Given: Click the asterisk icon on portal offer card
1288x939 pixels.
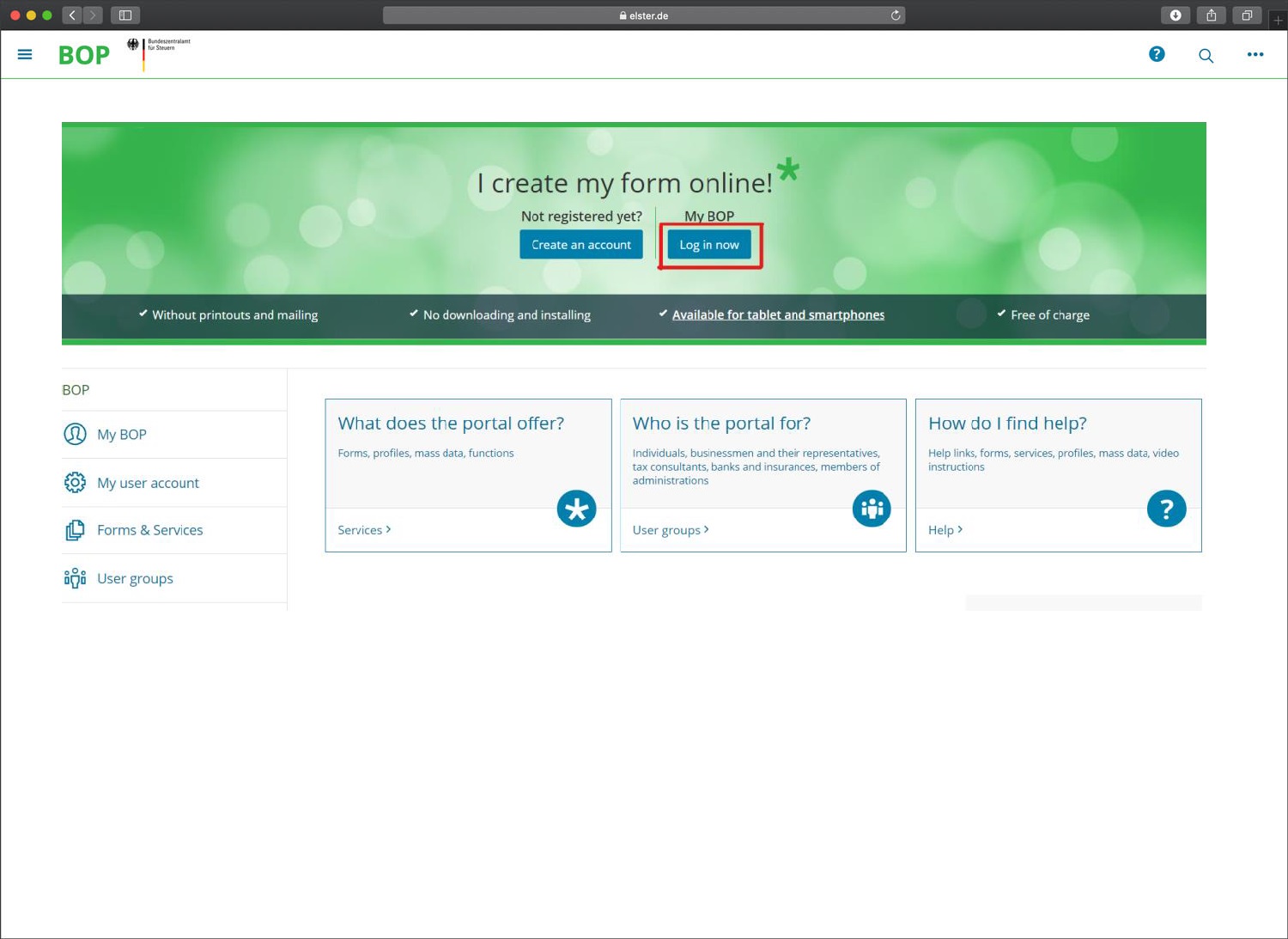Looking at the screenshot, I should (576, 509).
